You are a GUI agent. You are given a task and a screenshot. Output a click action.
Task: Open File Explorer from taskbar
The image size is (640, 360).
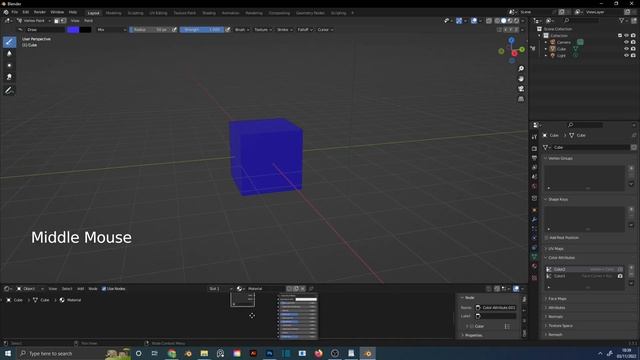204,353
